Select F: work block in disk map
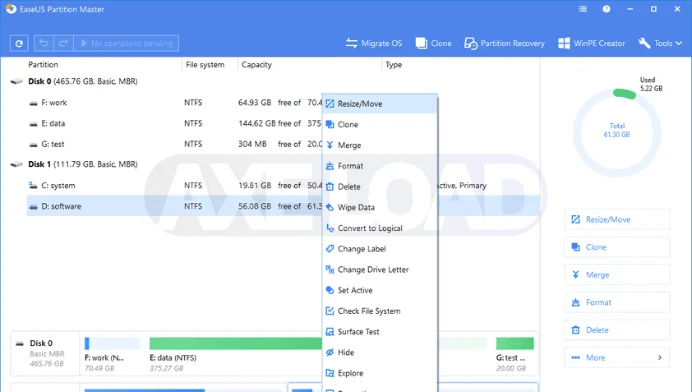Screen dimensions: 692x392 coord(112,354)
